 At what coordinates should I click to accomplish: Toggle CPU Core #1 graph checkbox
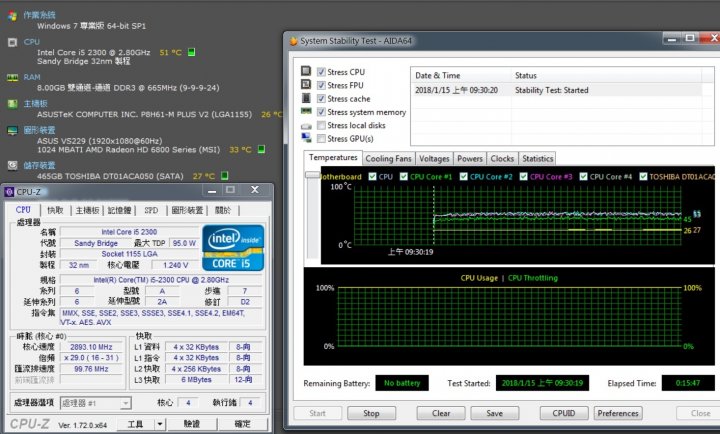[404, 176]
